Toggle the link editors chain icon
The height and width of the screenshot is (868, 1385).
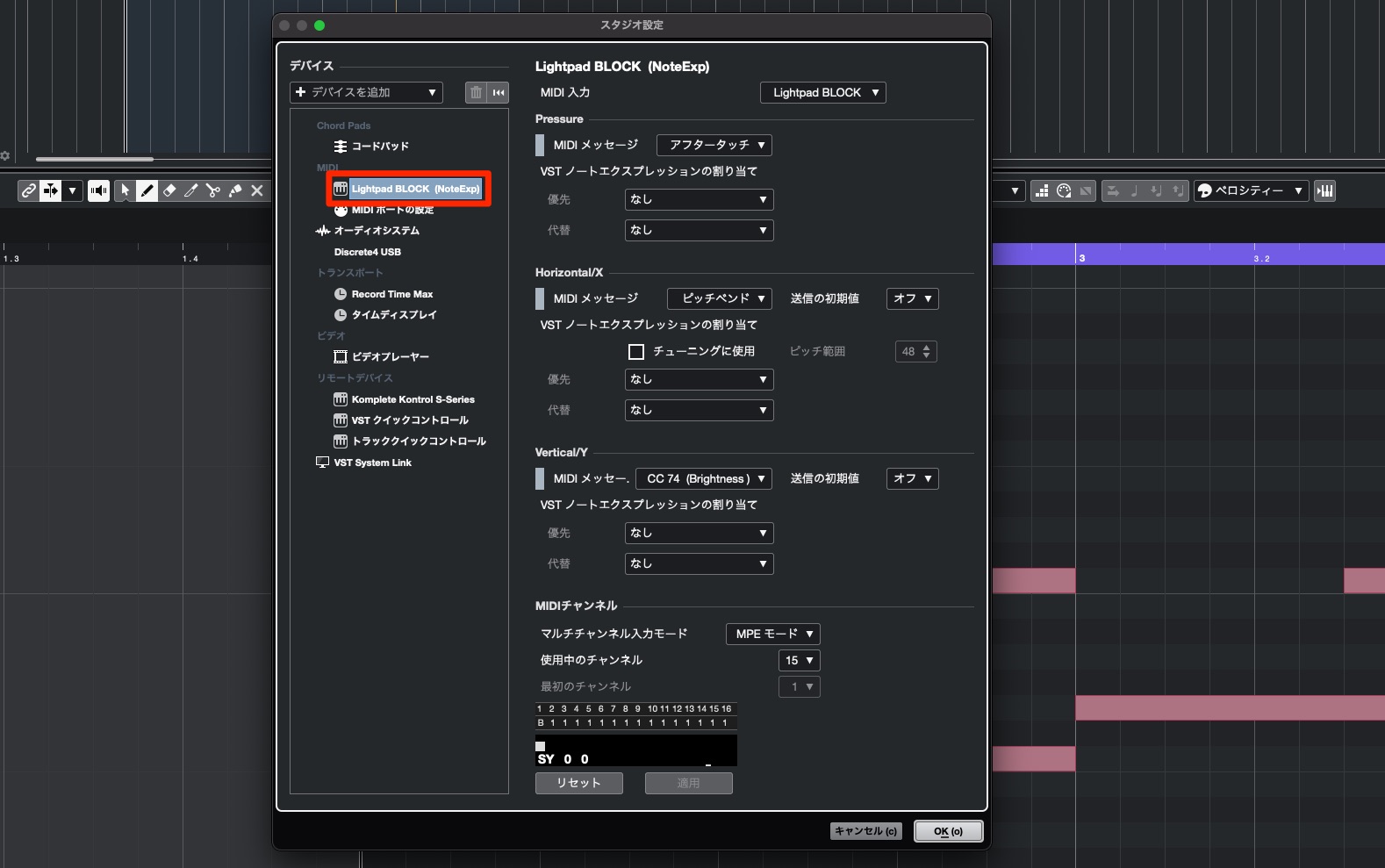tap(29, 190)
